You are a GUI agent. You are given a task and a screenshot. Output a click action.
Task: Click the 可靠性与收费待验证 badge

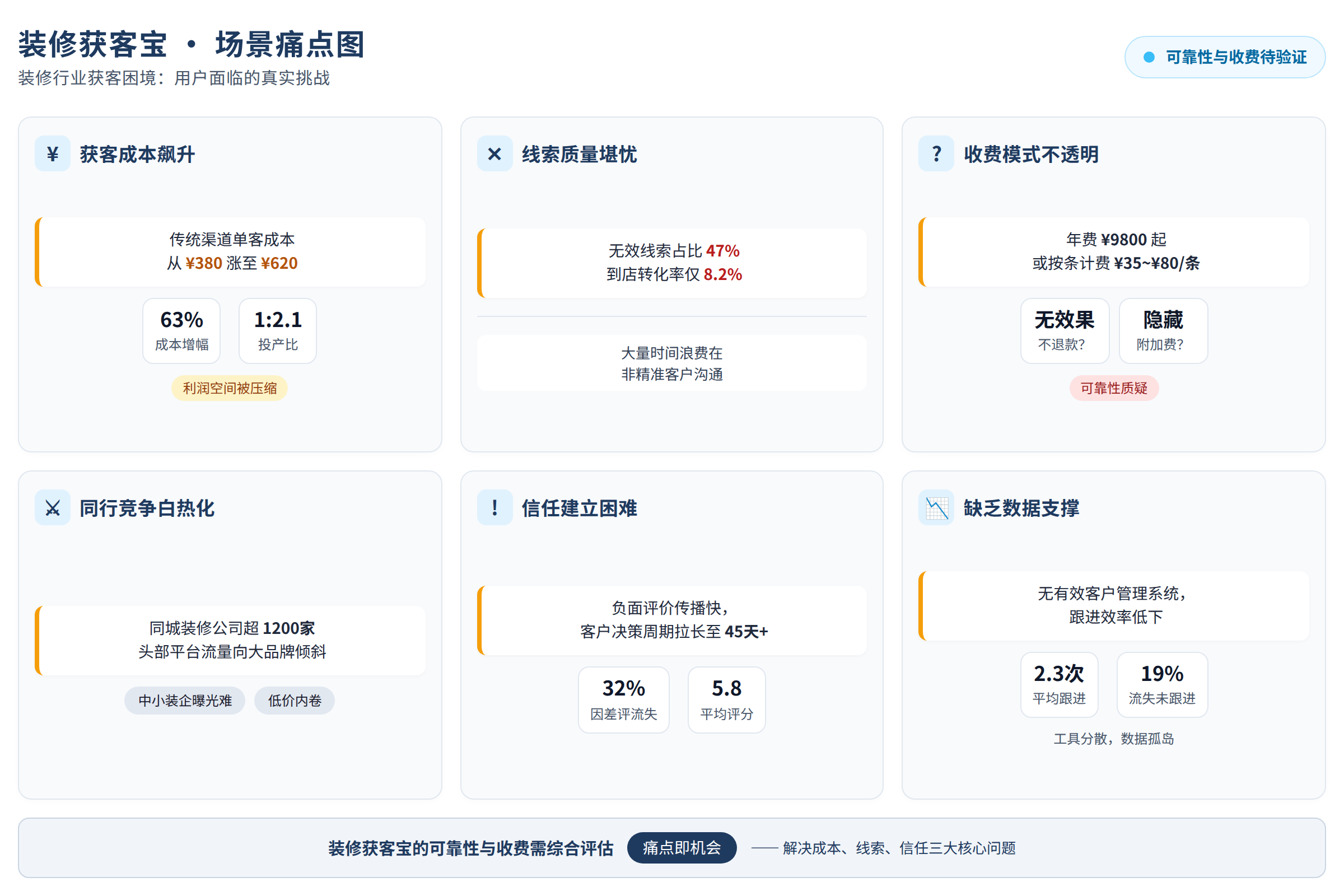1225,57
